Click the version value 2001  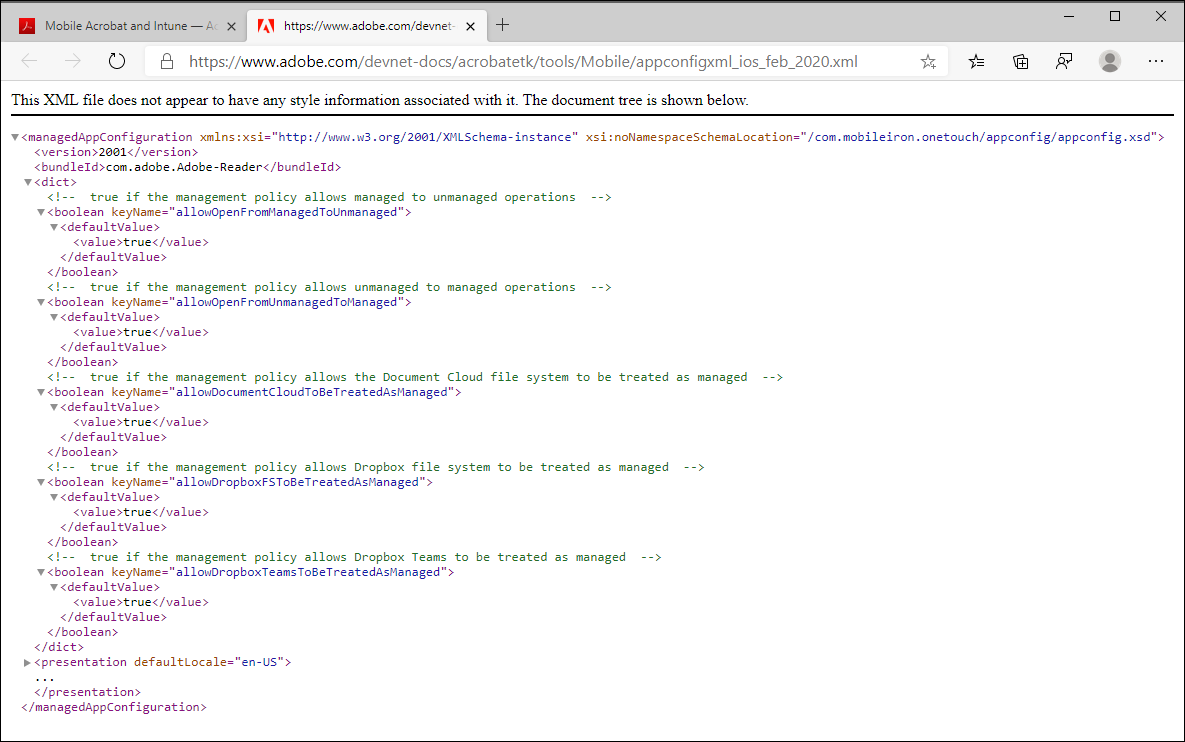tap(113, 152)
